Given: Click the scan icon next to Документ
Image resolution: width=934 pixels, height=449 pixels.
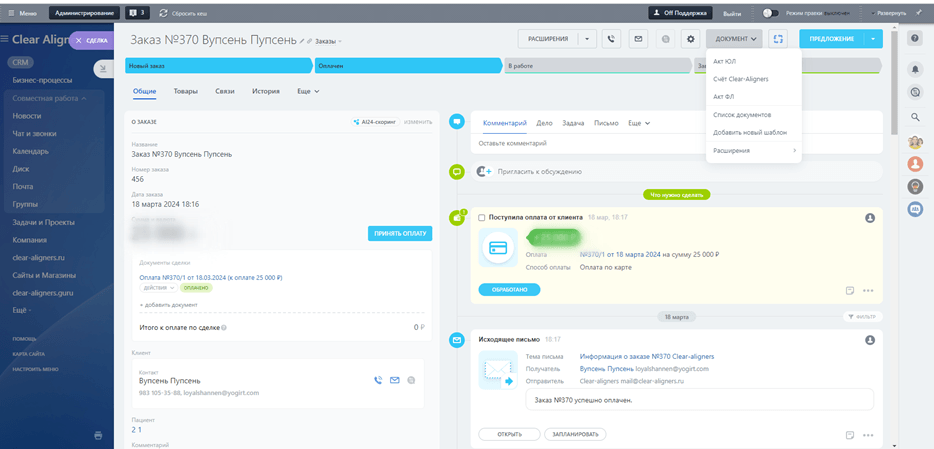Looking at the screenshot, I should click(x=778, y=39).
